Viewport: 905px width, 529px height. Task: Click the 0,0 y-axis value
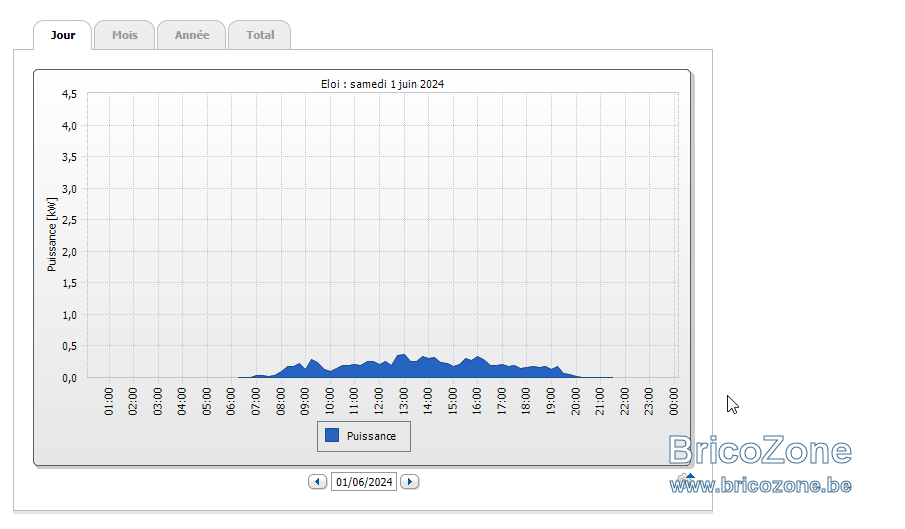(x=69, y=378)
